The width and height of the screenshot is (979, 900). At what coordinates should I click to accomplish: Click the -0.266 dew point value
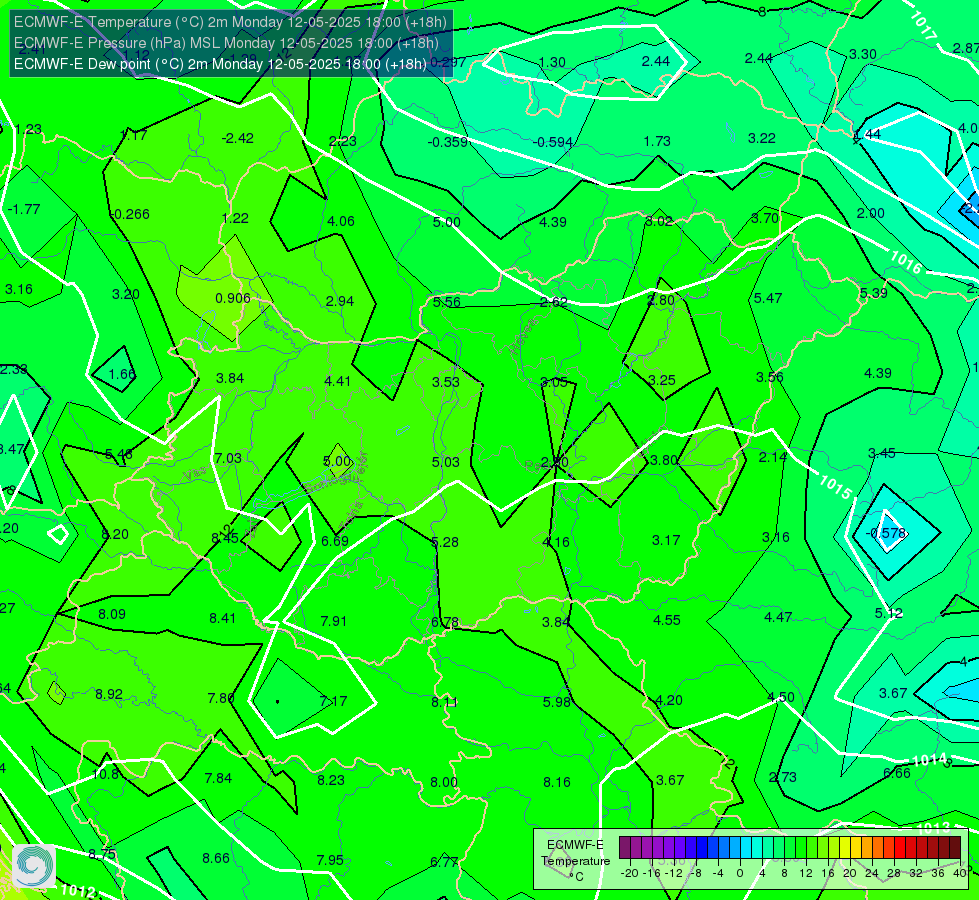pos(130,214)
